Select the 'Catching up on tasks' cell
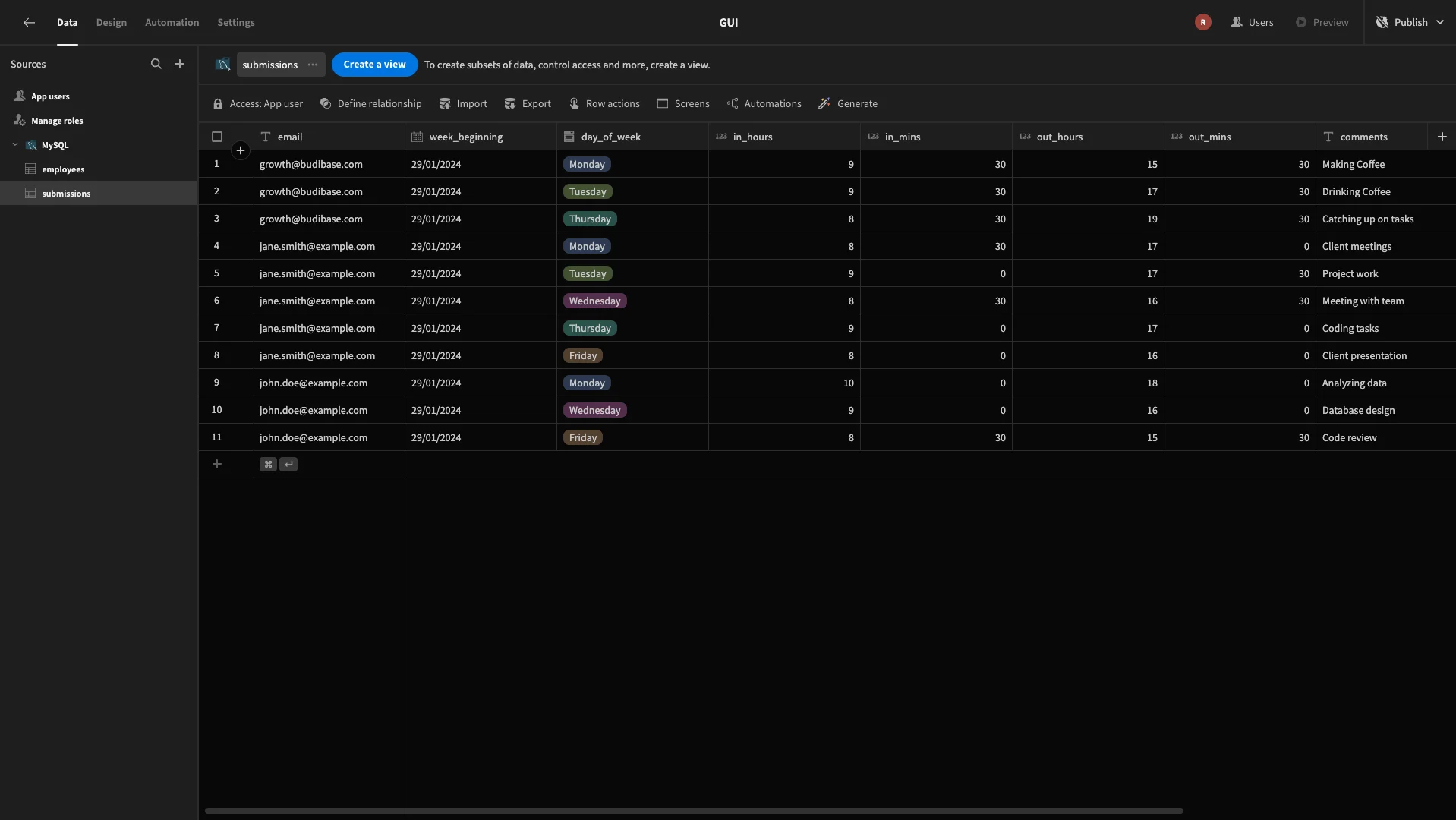 1385,219
